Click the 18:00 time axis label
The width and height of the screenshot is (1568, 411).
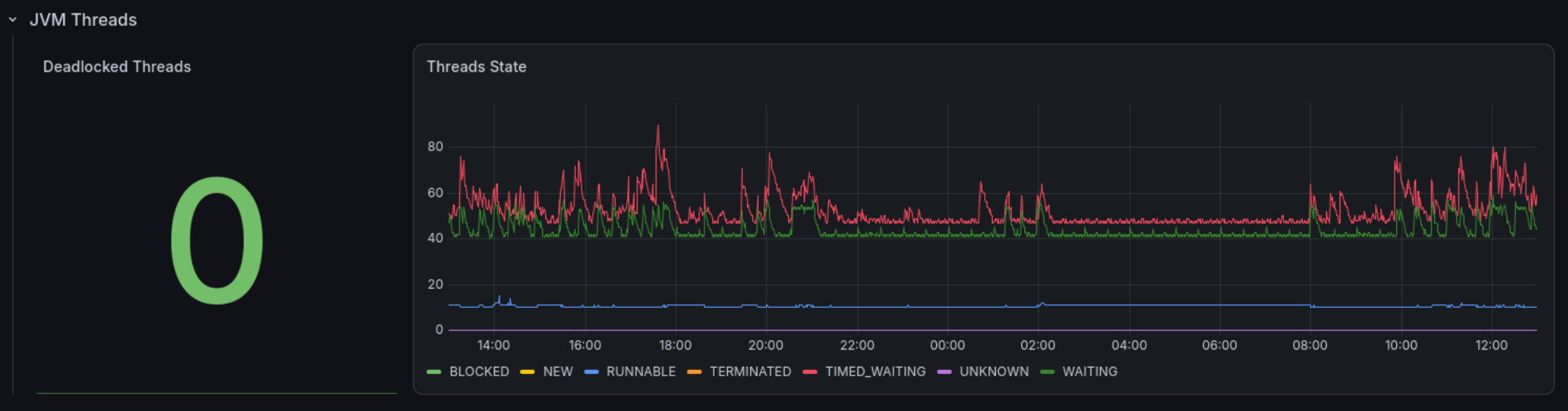(x=675, y=346)
